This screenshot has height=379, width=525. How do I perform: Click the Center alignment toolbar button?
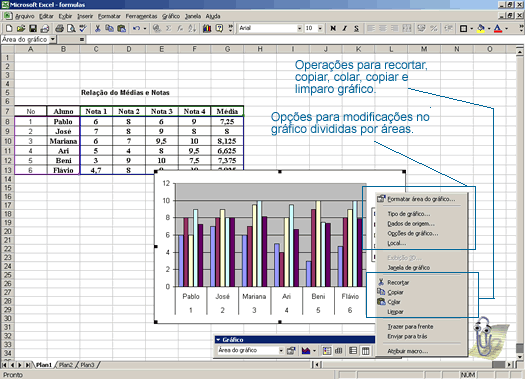(x=383, y=28)
